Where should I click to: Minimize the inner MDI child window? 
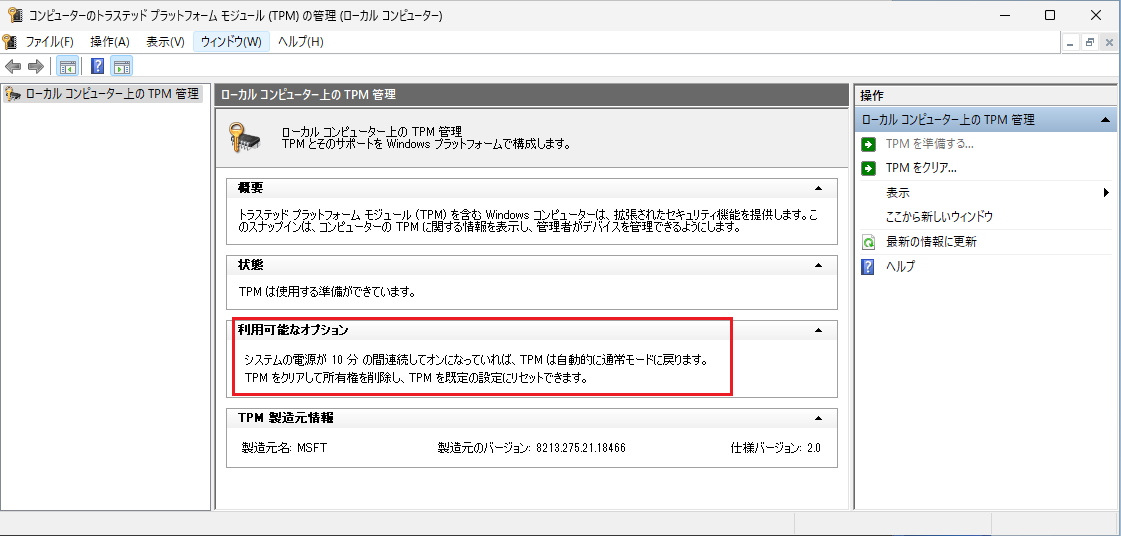coord(1070,42)
